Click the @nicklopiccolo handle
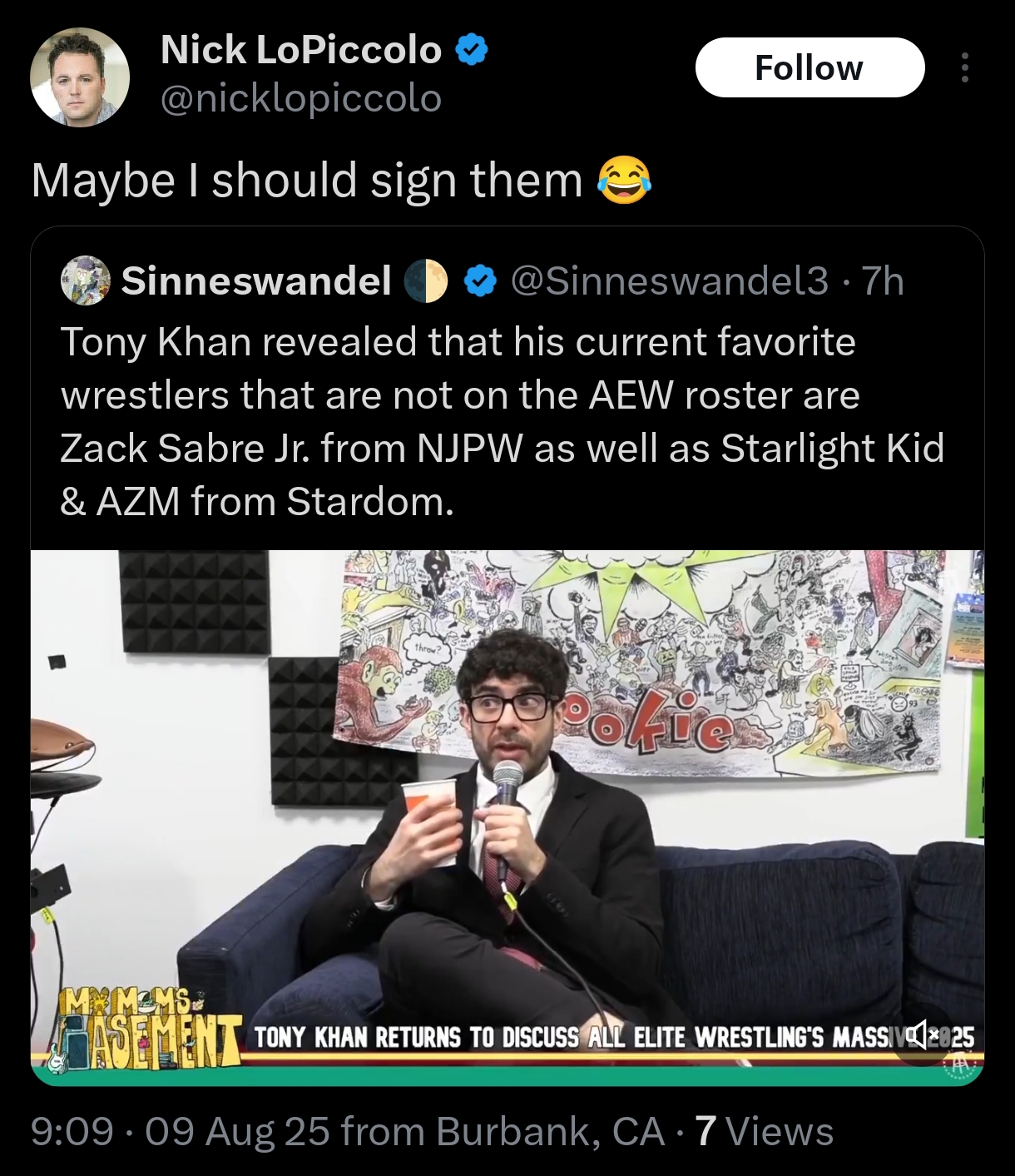 (301, 98)
